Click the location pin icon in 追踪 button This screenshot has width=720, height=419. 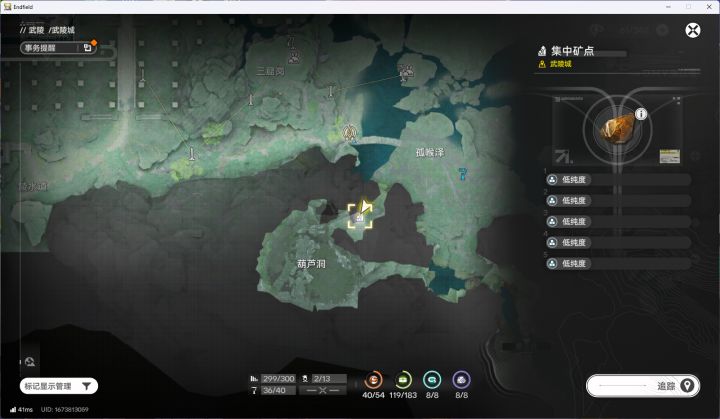(x=687, y=386)
